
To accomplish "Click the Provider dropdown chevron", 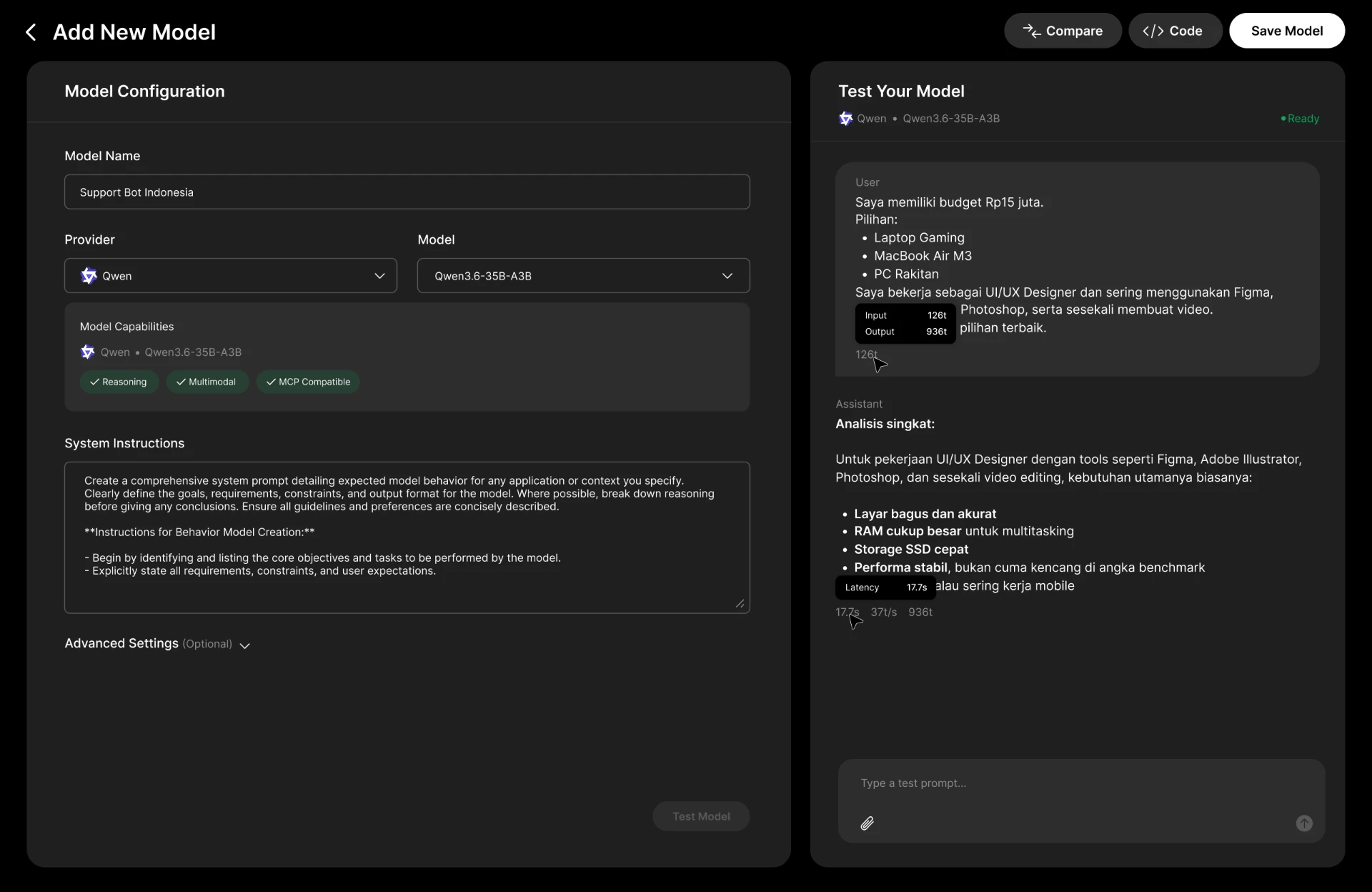I will 379,276.
